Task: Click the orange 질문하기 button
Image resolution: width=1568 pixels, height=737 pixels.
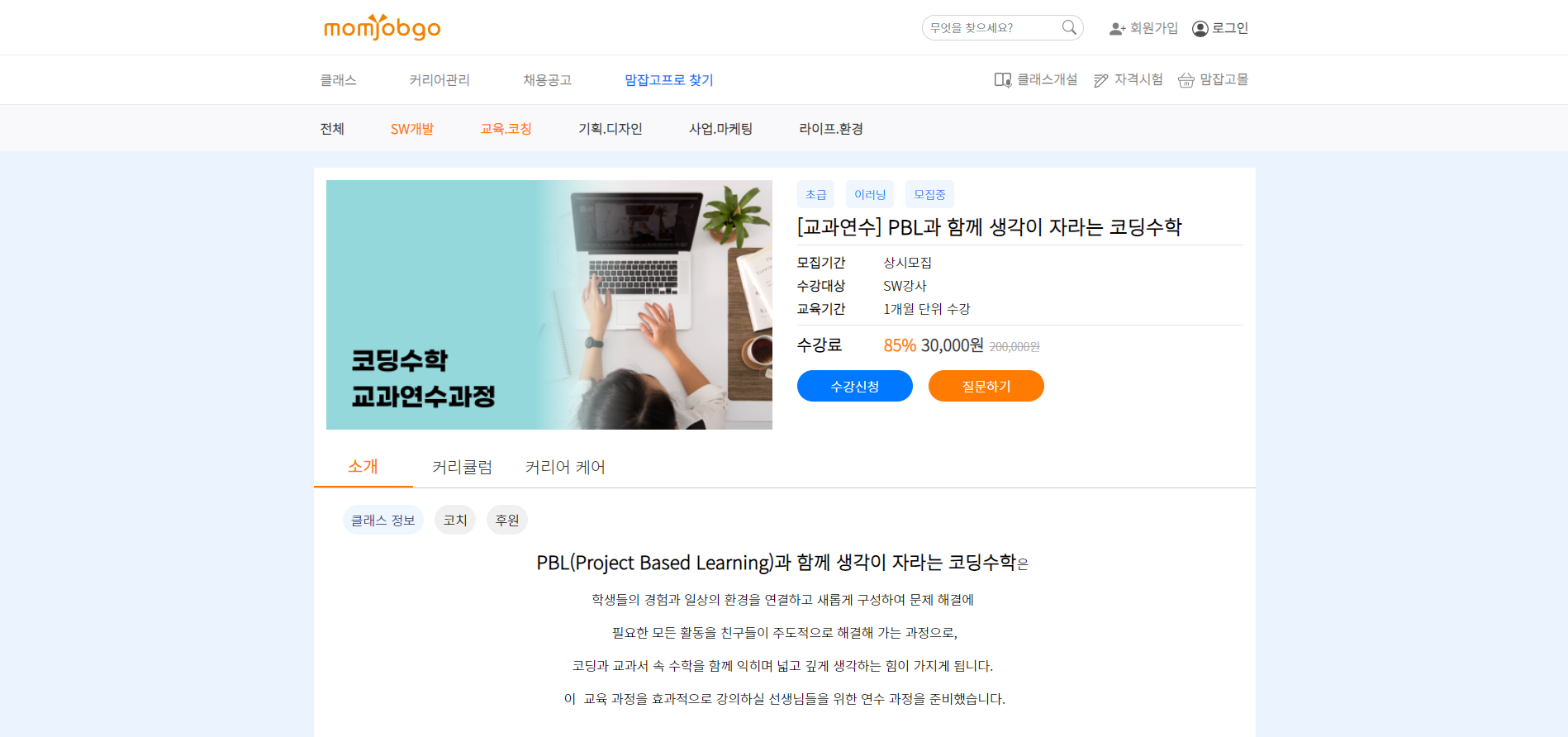Action: click(986, 386)
